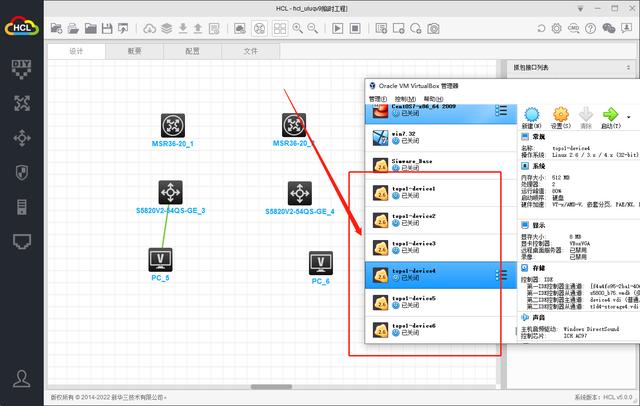This screenshot has width=640, height=406.
Task: Open the DIY device sidebar category
Action: tap(21, 69)
